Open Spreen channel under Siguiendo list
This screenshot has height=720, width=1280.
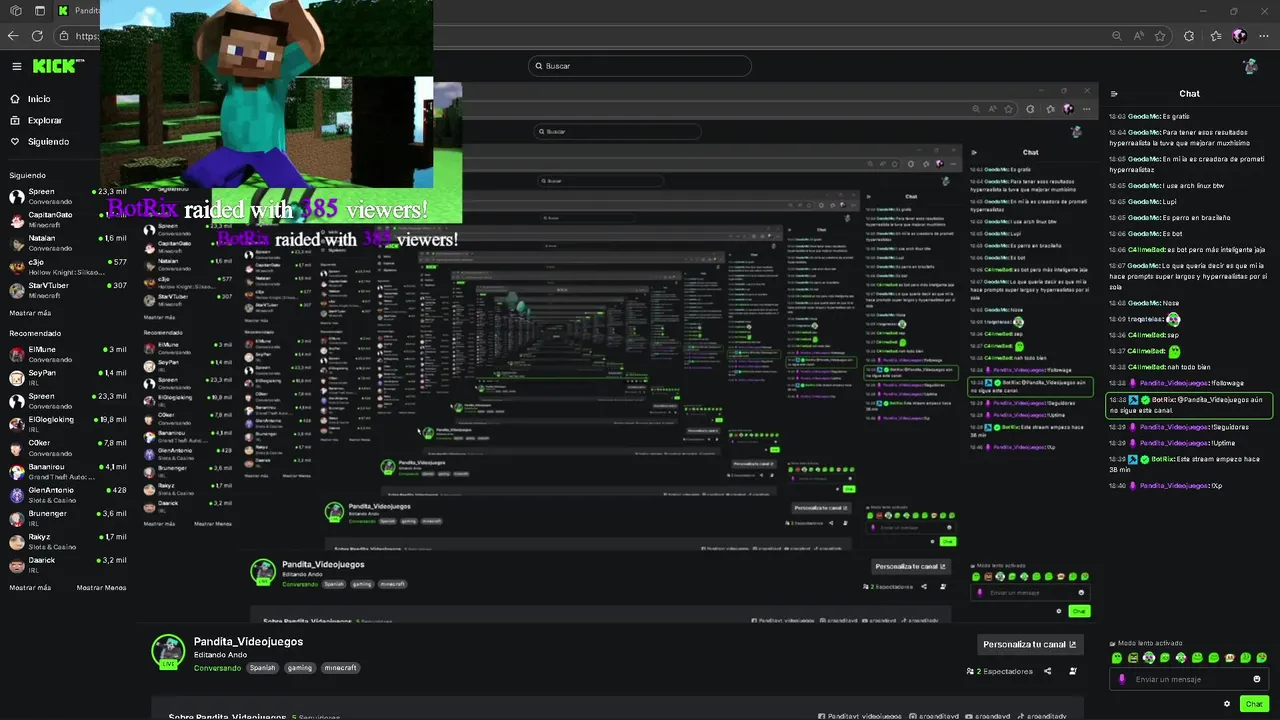pos(67,195)
